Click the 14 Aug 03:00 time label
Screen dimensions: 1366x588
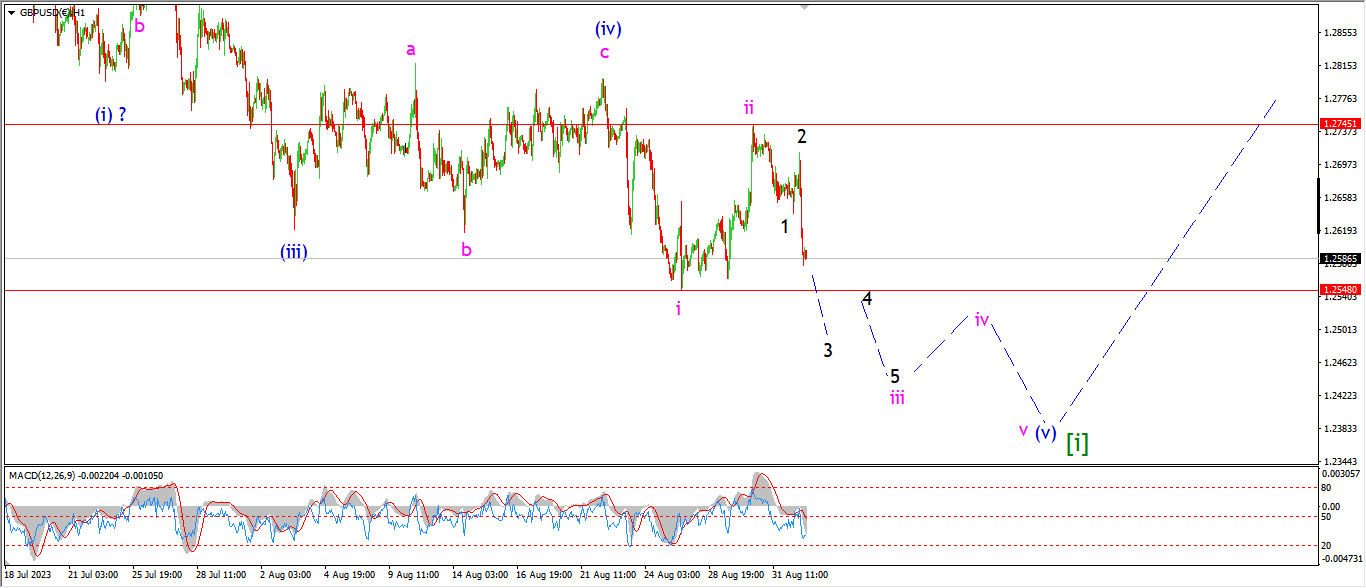479,576
